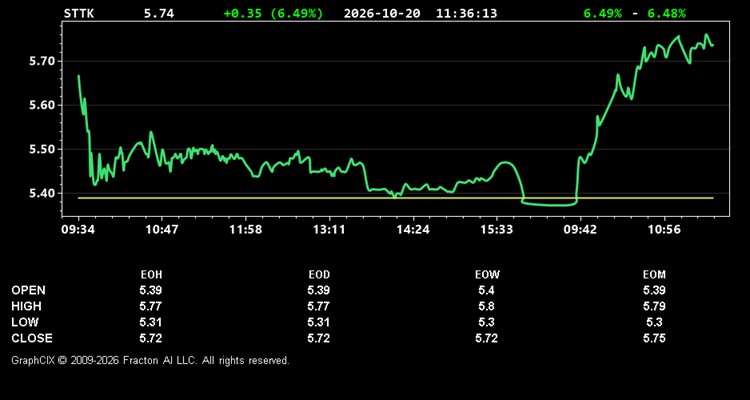Click the EOH column header
Image resolution: width=750 pixels, height=400 pixels.
151,275
